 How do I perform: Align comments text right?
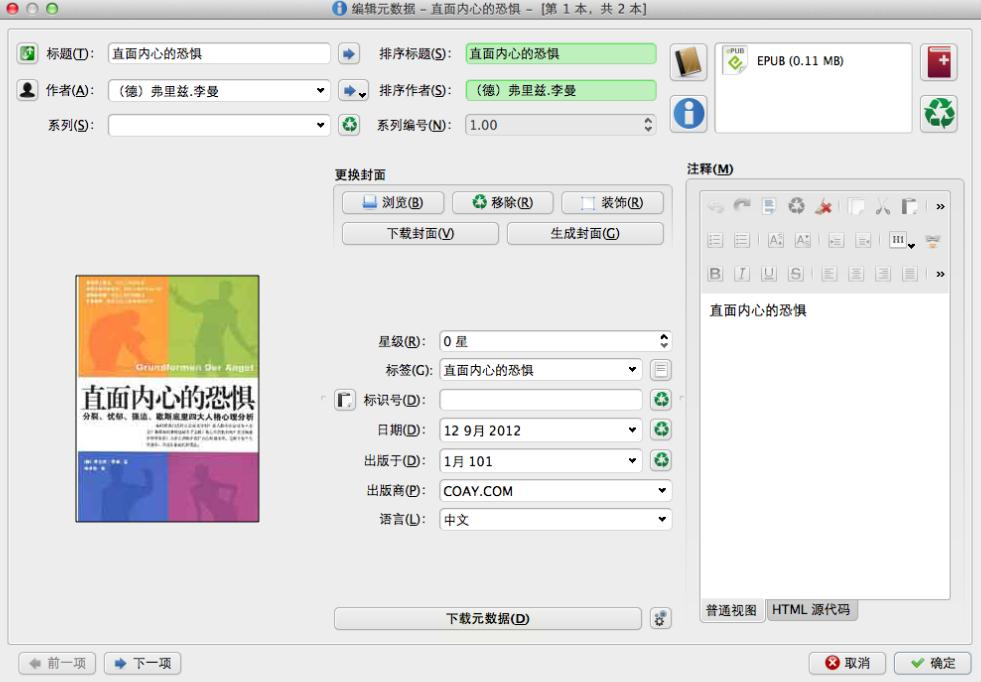pyautogui.click(x=883, y=273)
